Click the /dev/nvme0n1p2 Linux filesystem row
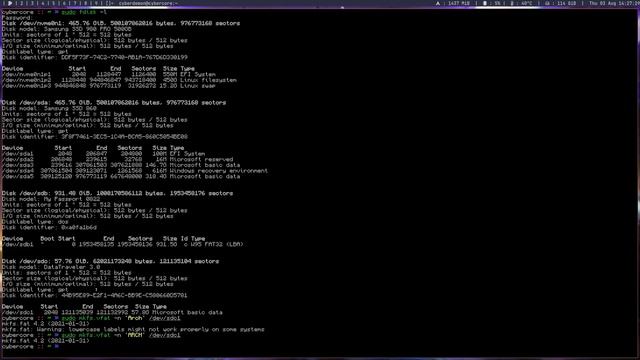This screenshot has width=640, height=360. (119, 80)
